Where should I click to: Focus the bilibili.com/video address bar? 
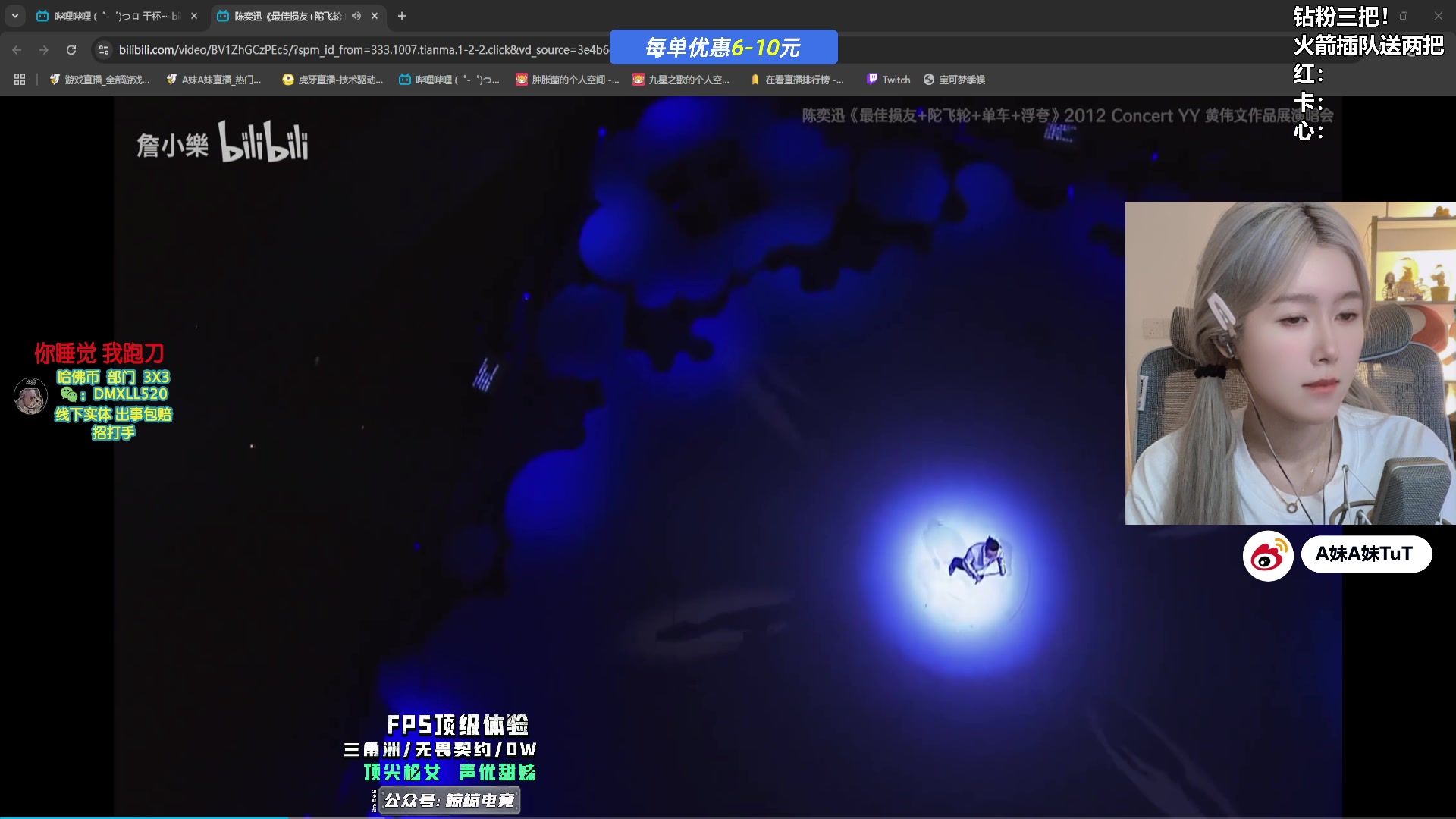pyautogui.click(x=362, y=50)
